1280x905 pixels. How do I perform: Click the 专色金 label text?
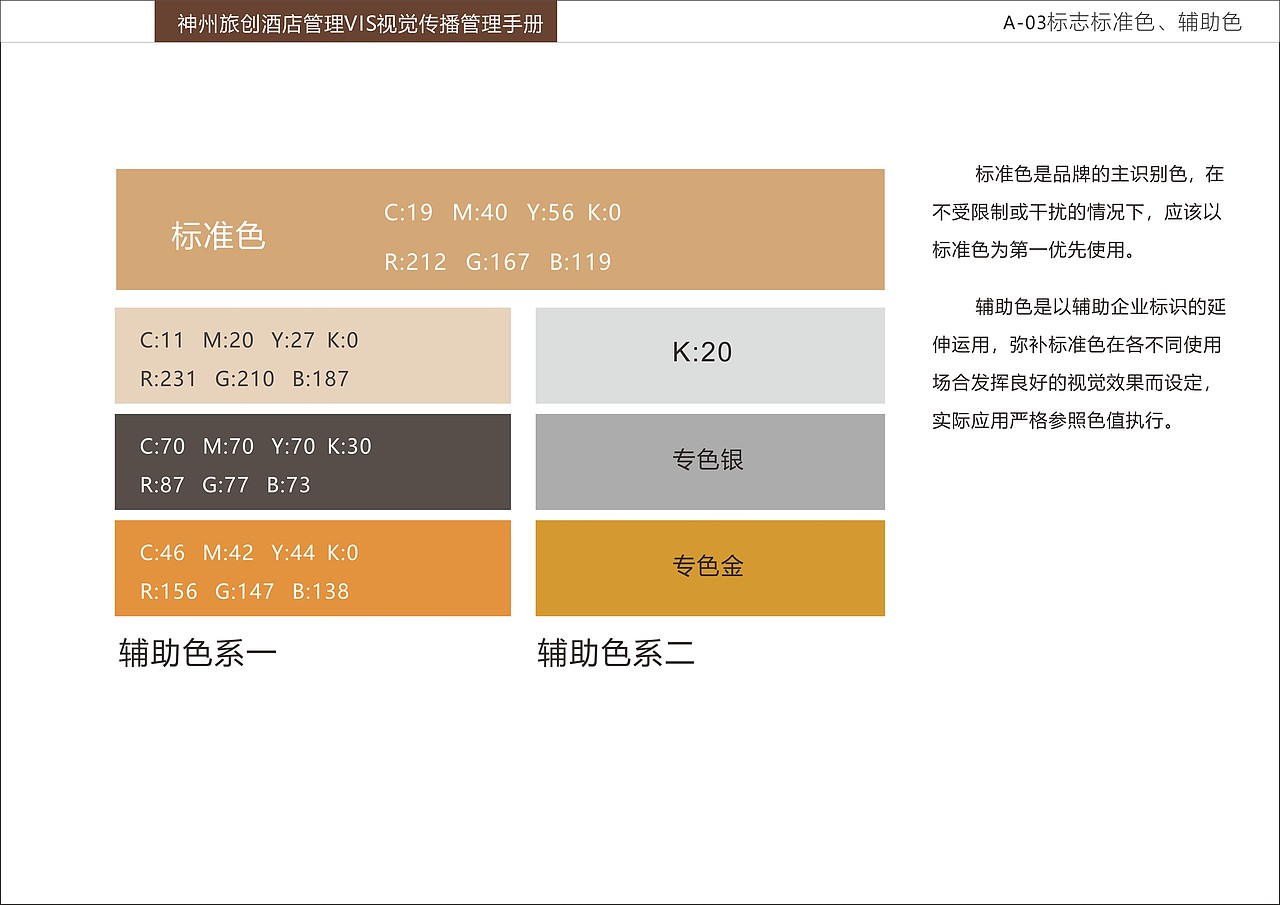pyautogui.click(x=708, y=567)
